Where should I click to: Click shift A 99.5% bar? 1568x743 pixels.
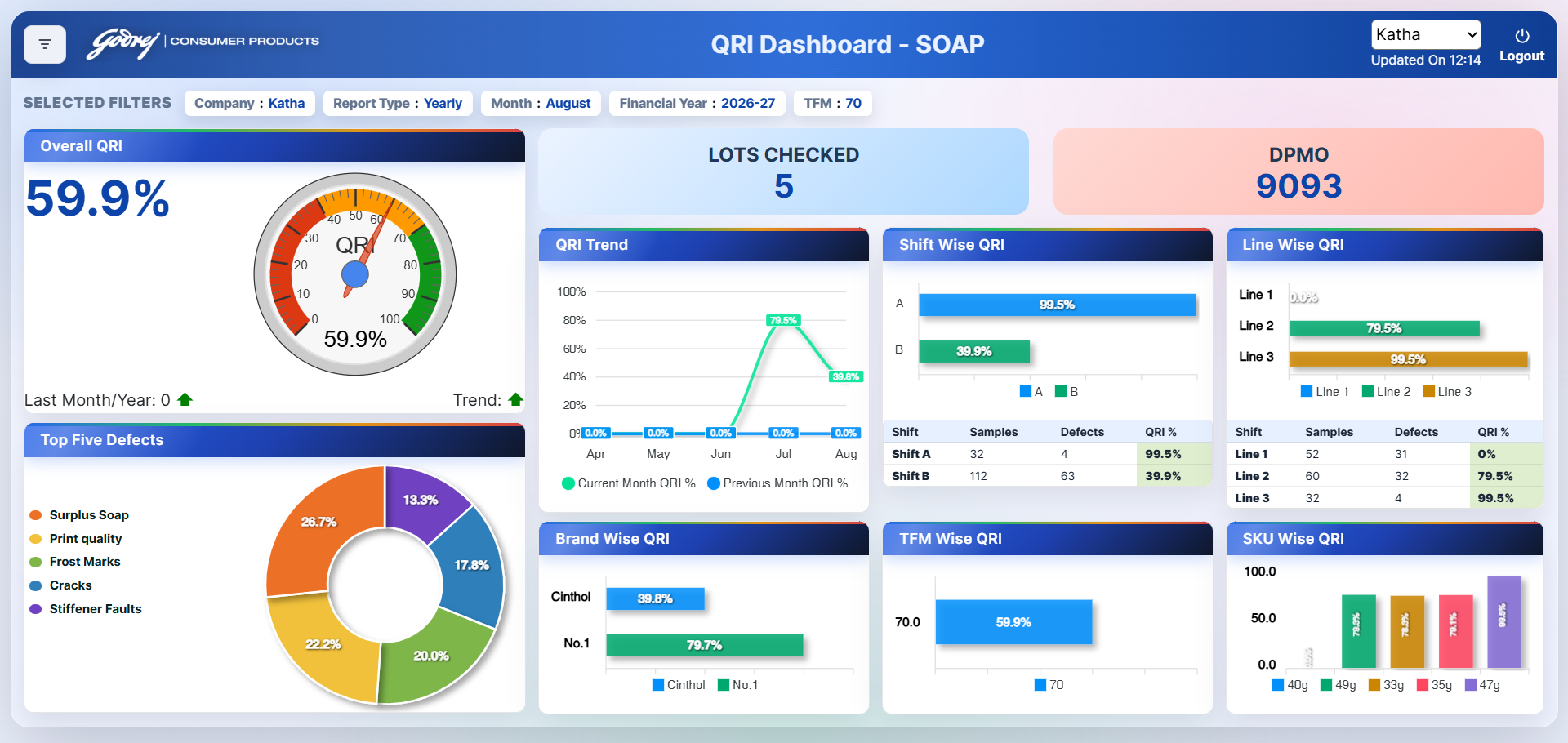point(1058,305)
